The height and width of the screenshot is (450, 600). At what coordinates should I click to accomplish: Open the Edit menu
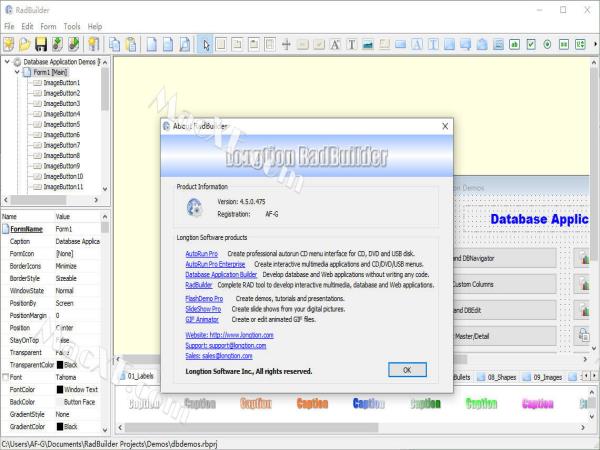[x=27, y=26]
